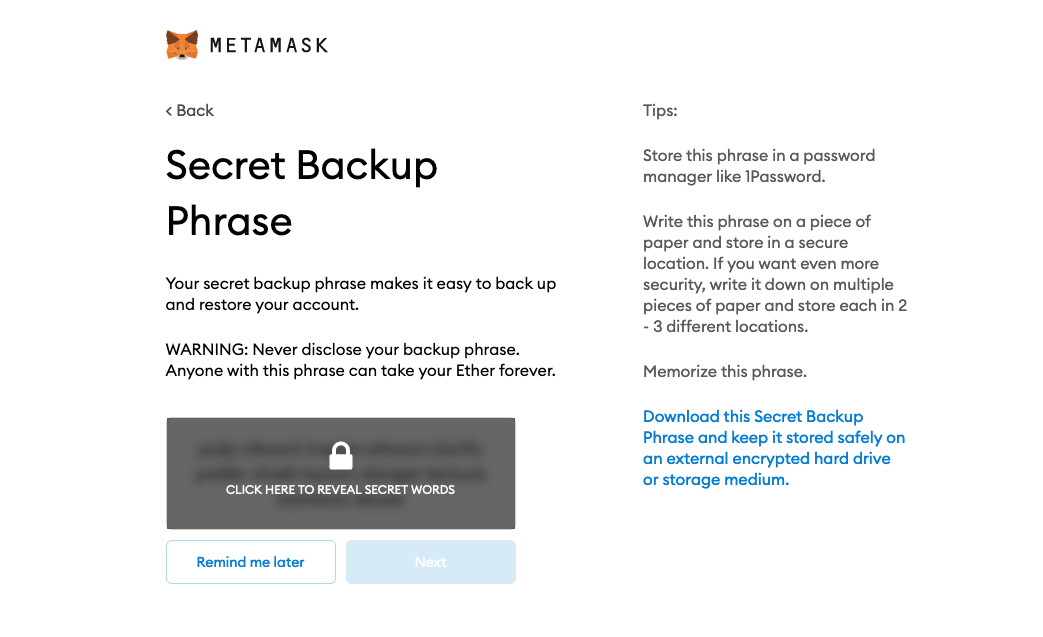
Task: Click the lock icon on the phrase box
Action: click(340, 455)
